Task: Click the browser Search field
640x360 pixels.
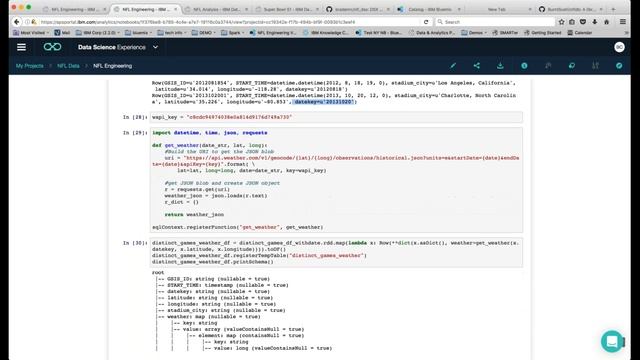Action: point(495,22)
